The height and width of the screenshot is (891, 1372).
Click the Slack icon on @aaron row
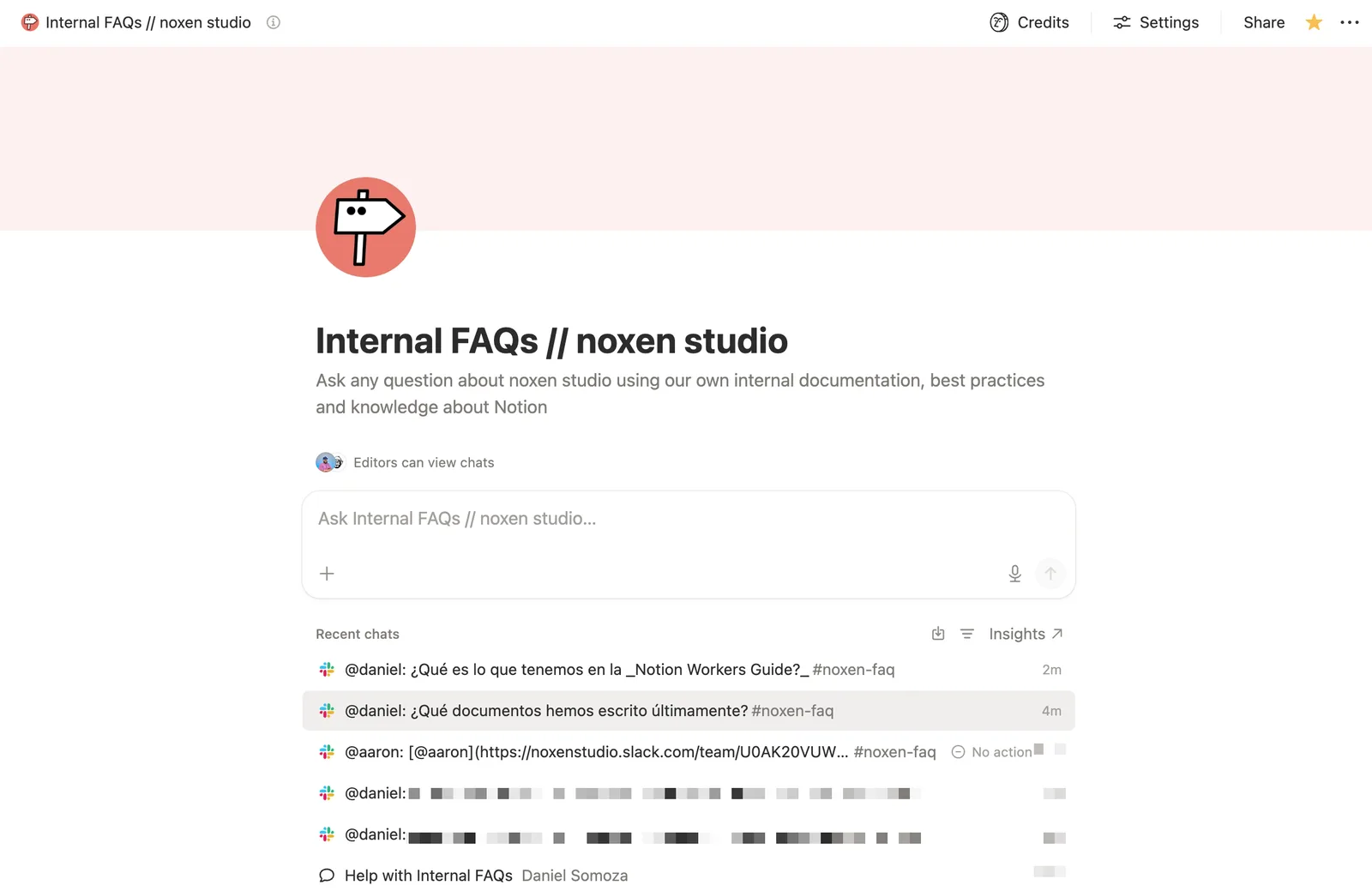point(327,752)
